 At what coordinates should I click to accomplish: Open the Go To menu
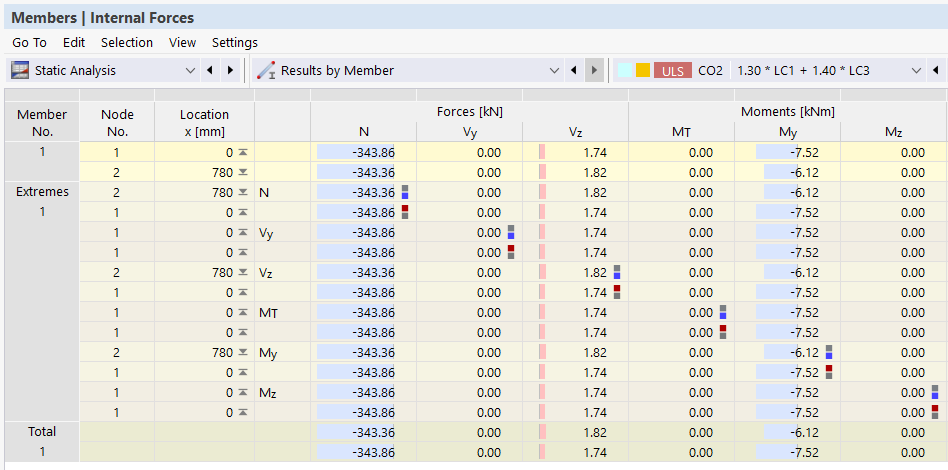point(29,42)
